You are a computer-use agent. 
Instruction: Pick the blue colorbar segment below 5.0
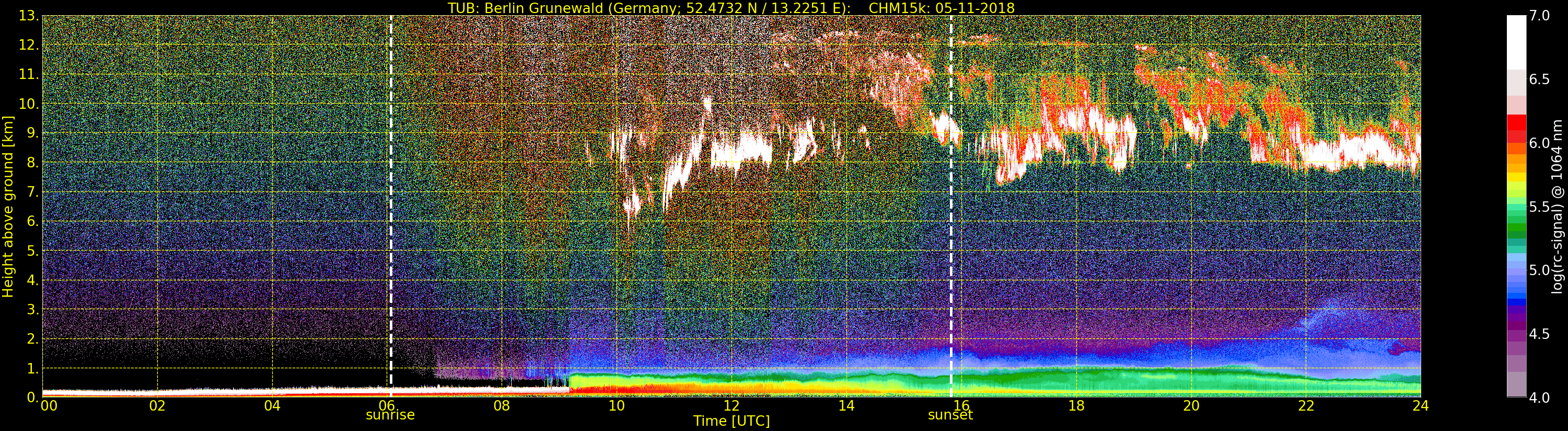click(1516, 299)
